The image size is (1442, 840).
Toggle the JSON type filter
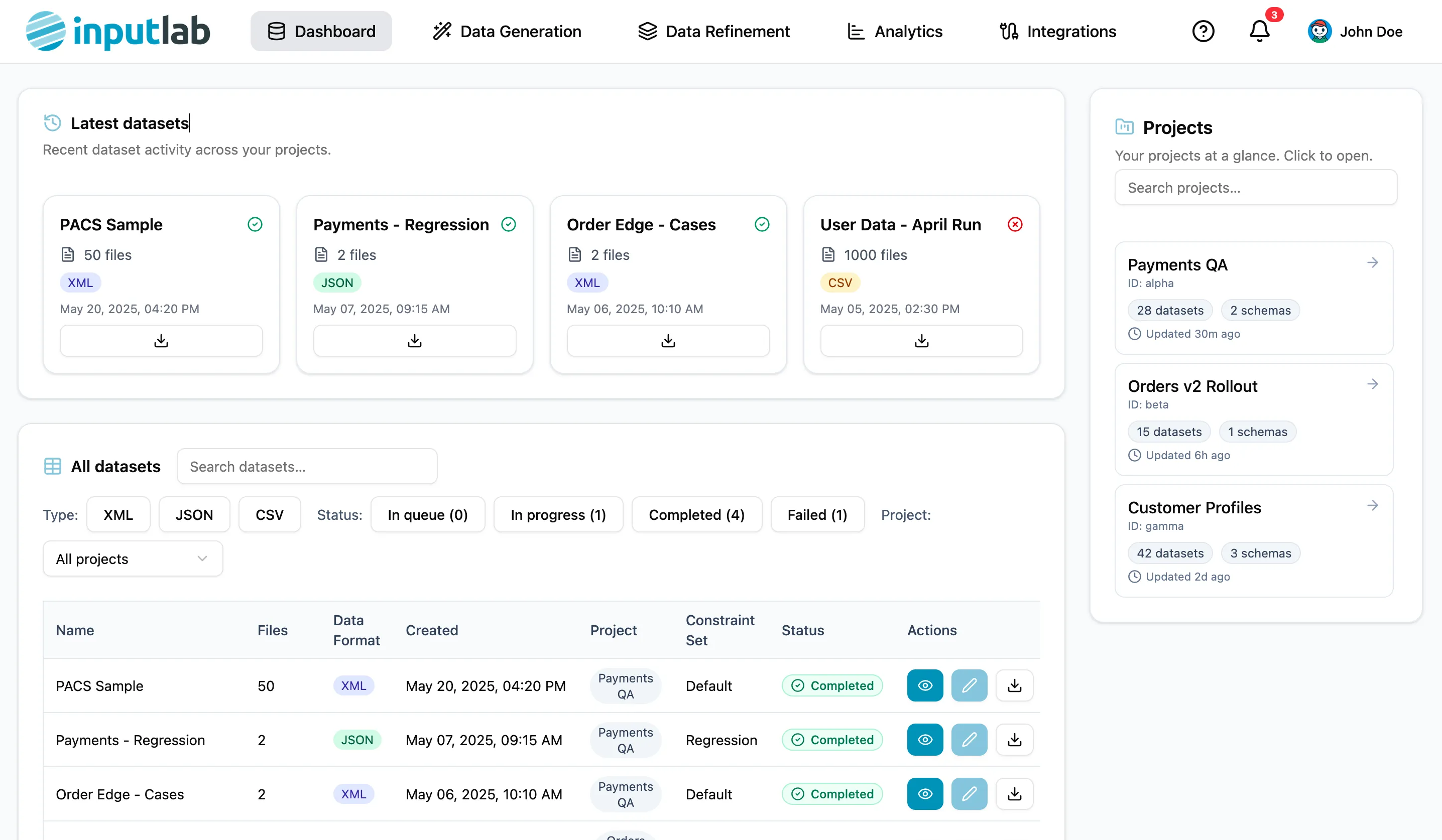click(x=194, y=514)
